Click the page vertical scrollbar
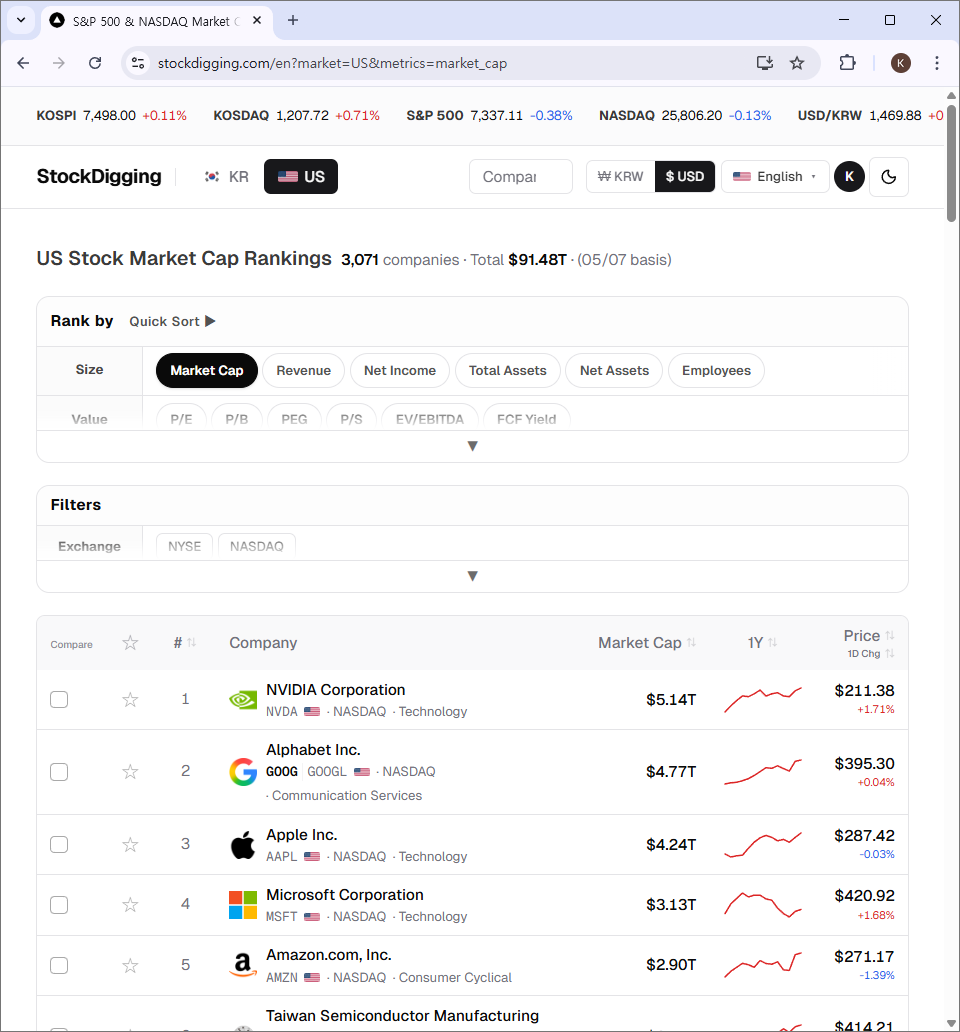 pyautogui.click(x=951, y=165)
